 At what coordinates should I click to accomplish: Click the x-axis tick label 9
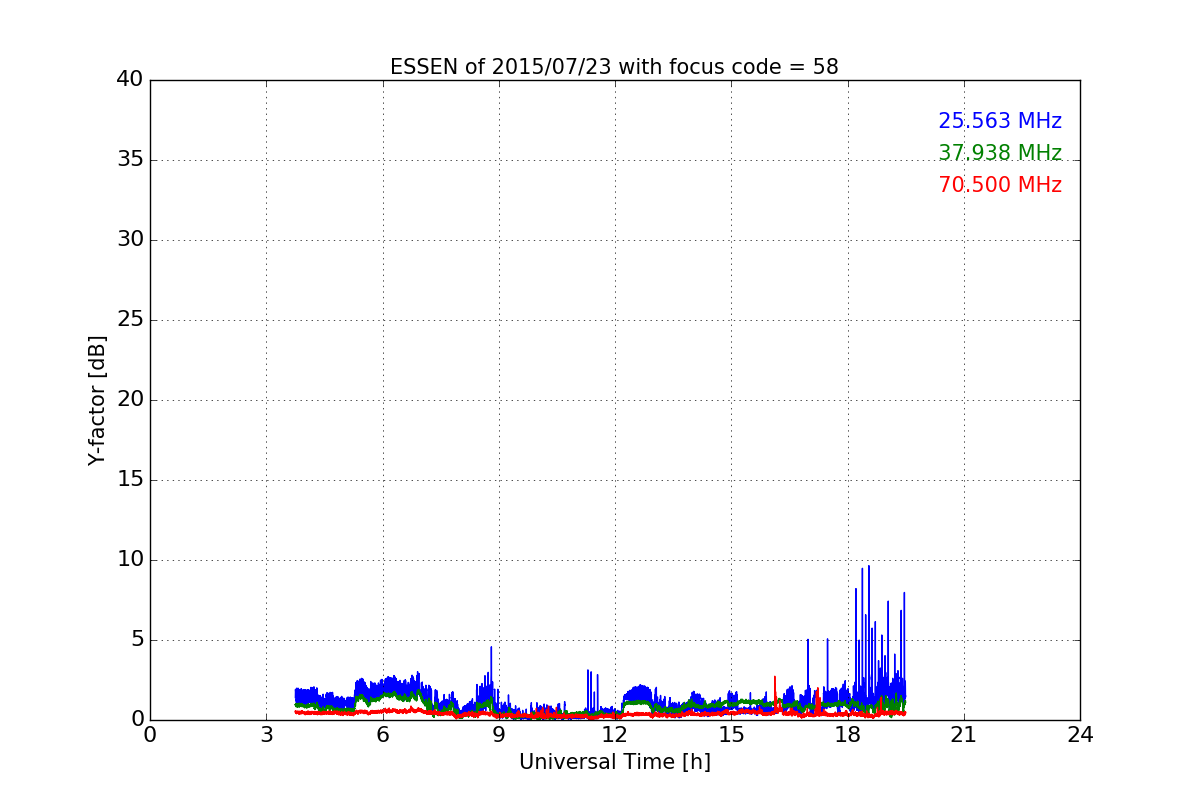click(499, 734)
